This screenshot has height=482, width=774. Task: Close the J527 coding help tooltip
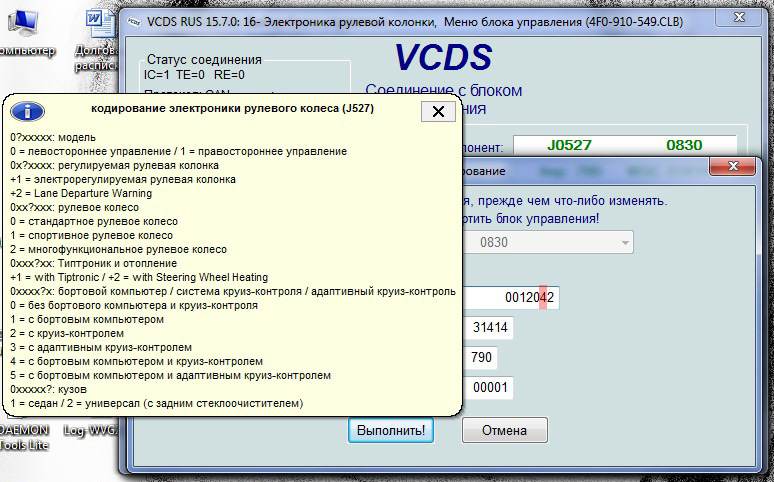click(x=438, y=112)
